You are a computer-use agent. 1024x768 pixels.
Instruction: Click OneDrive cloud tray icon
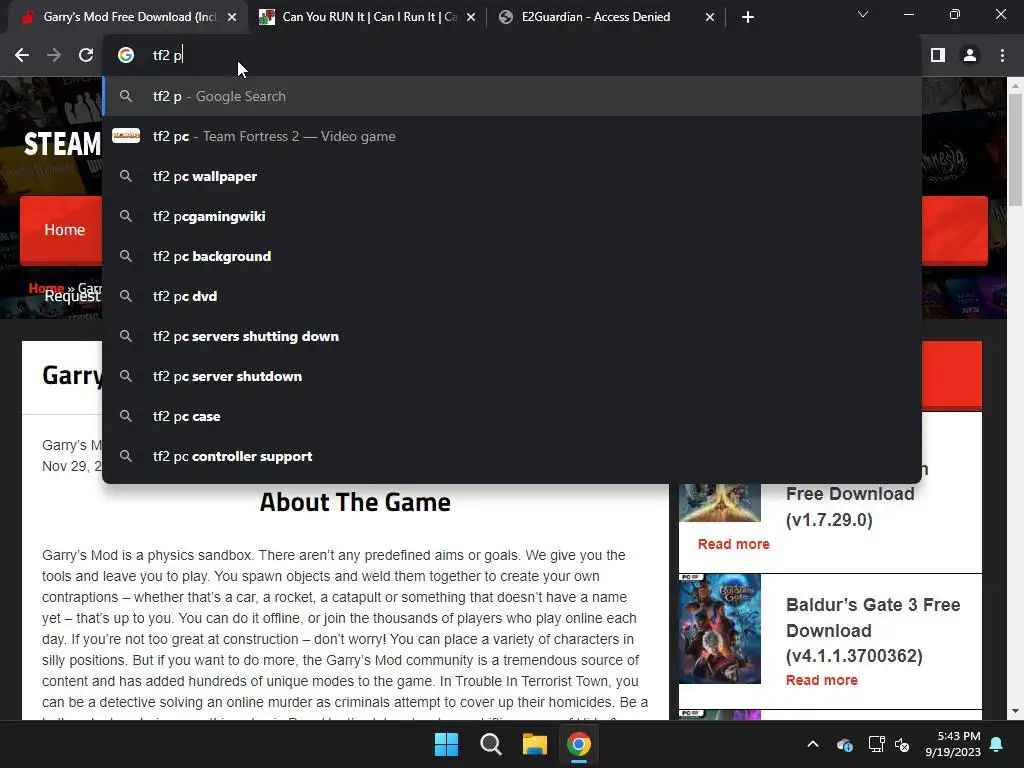point(844,744)
